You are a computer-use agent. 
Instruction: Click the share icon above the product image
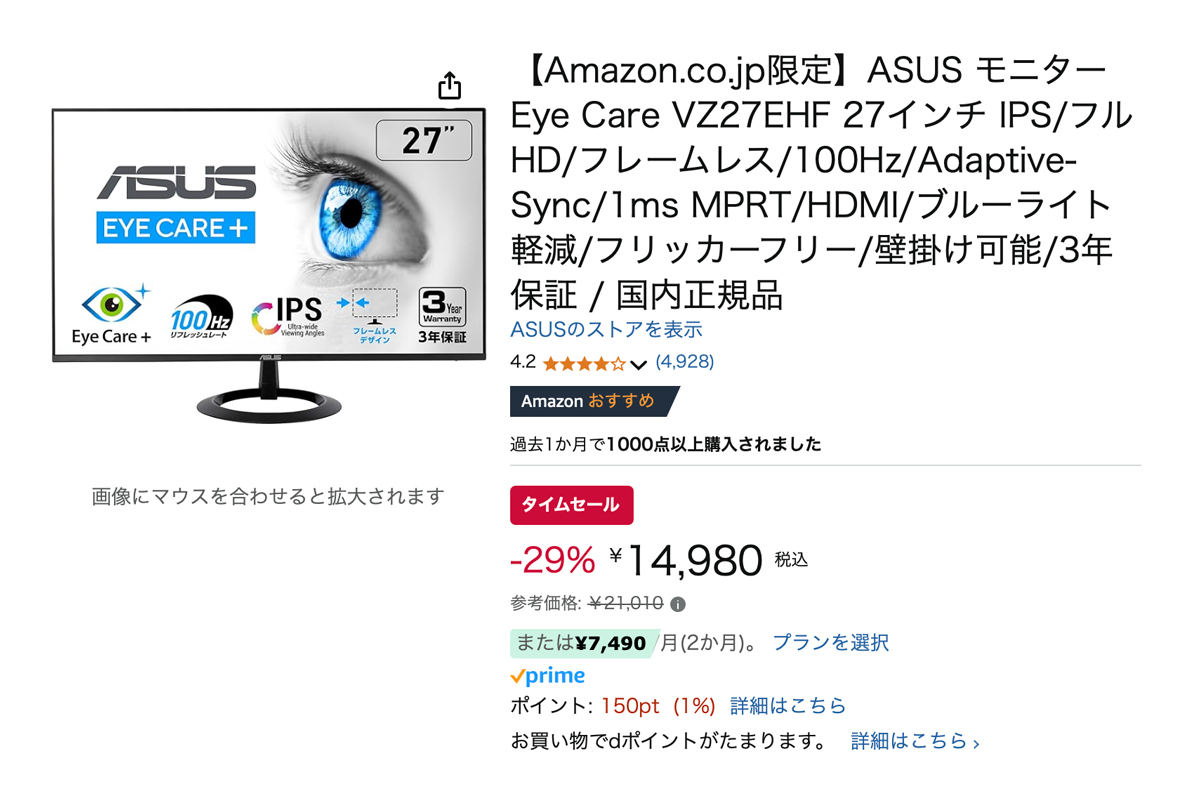(450, 85)
